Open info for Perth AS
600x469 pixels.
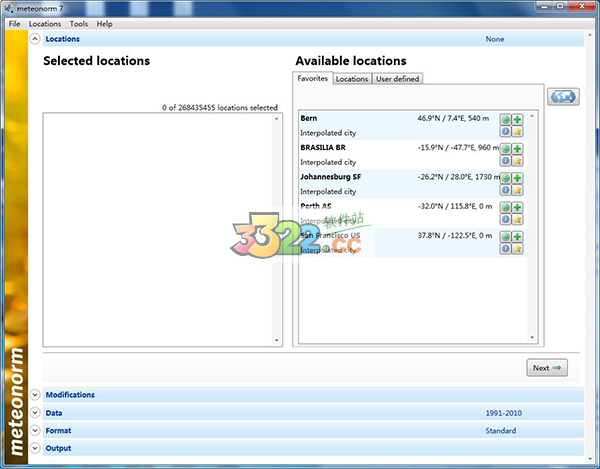505,219
